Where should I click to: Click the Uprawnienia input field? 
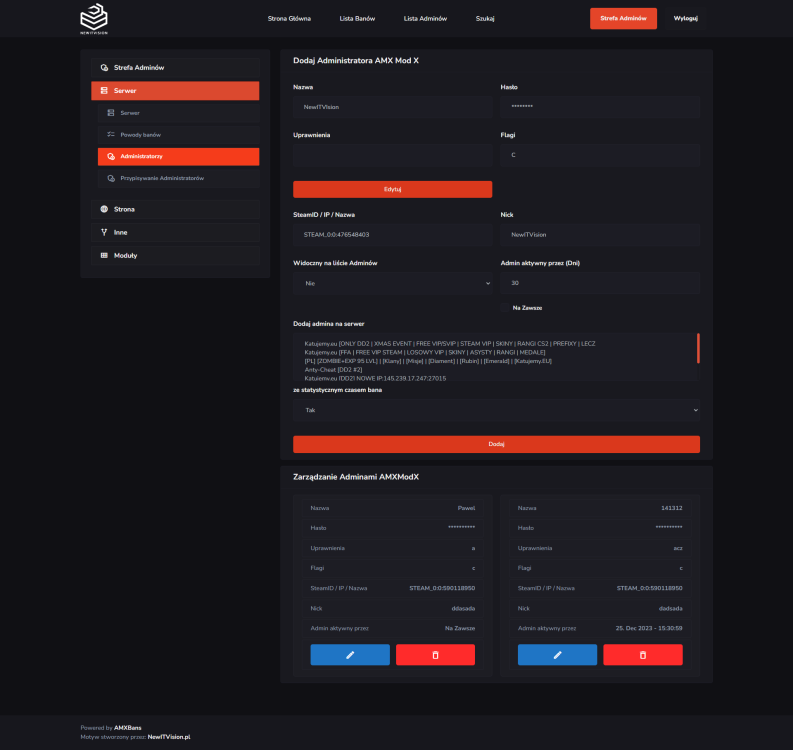[x=392, y=155]
